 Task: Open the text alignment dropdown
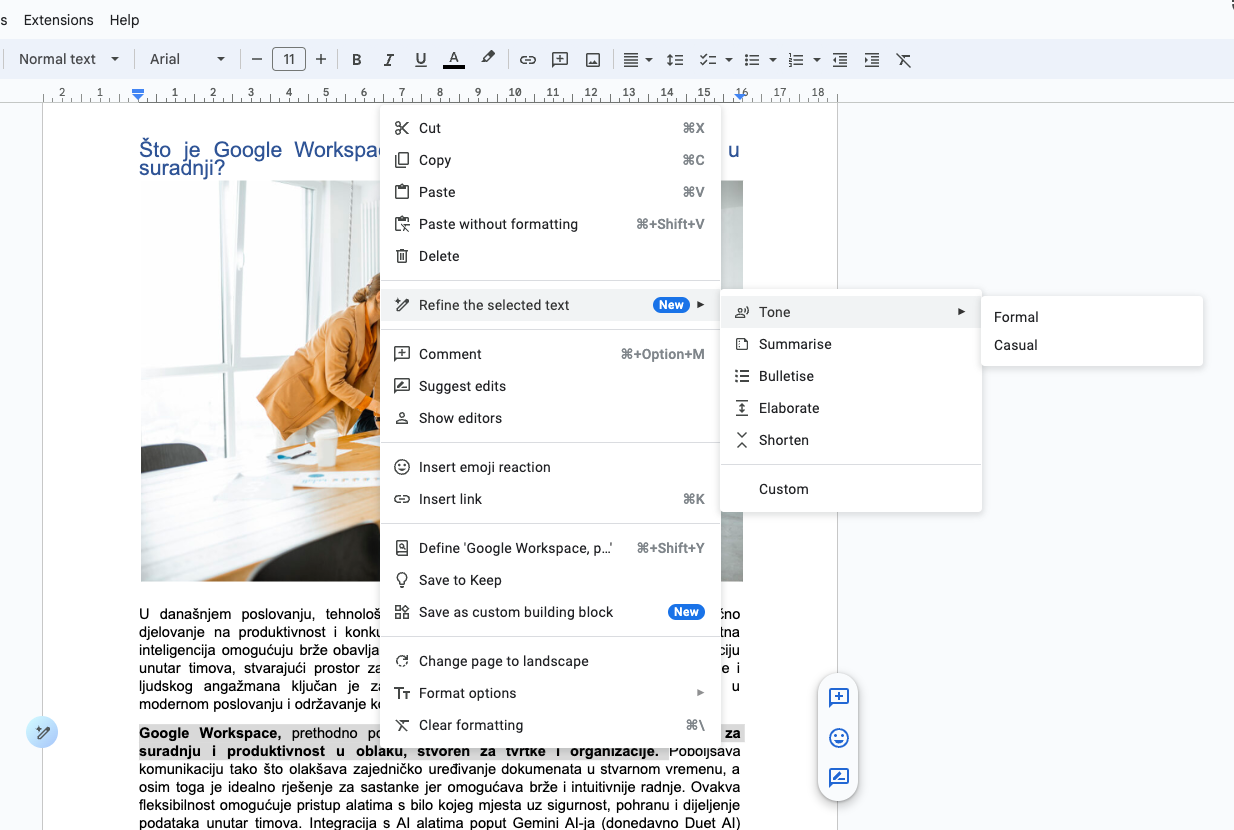(637, 60)
